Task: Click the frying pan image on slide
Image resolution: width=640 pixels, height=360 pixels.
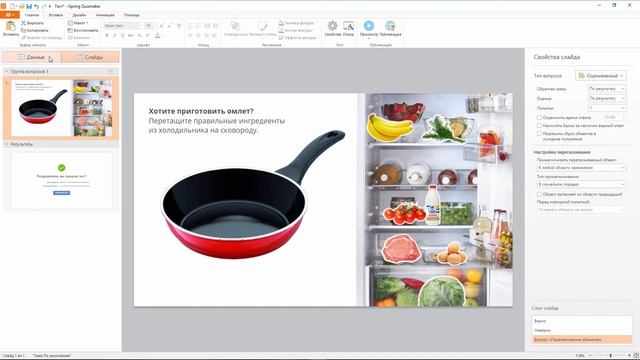Action: coord(253,194)
